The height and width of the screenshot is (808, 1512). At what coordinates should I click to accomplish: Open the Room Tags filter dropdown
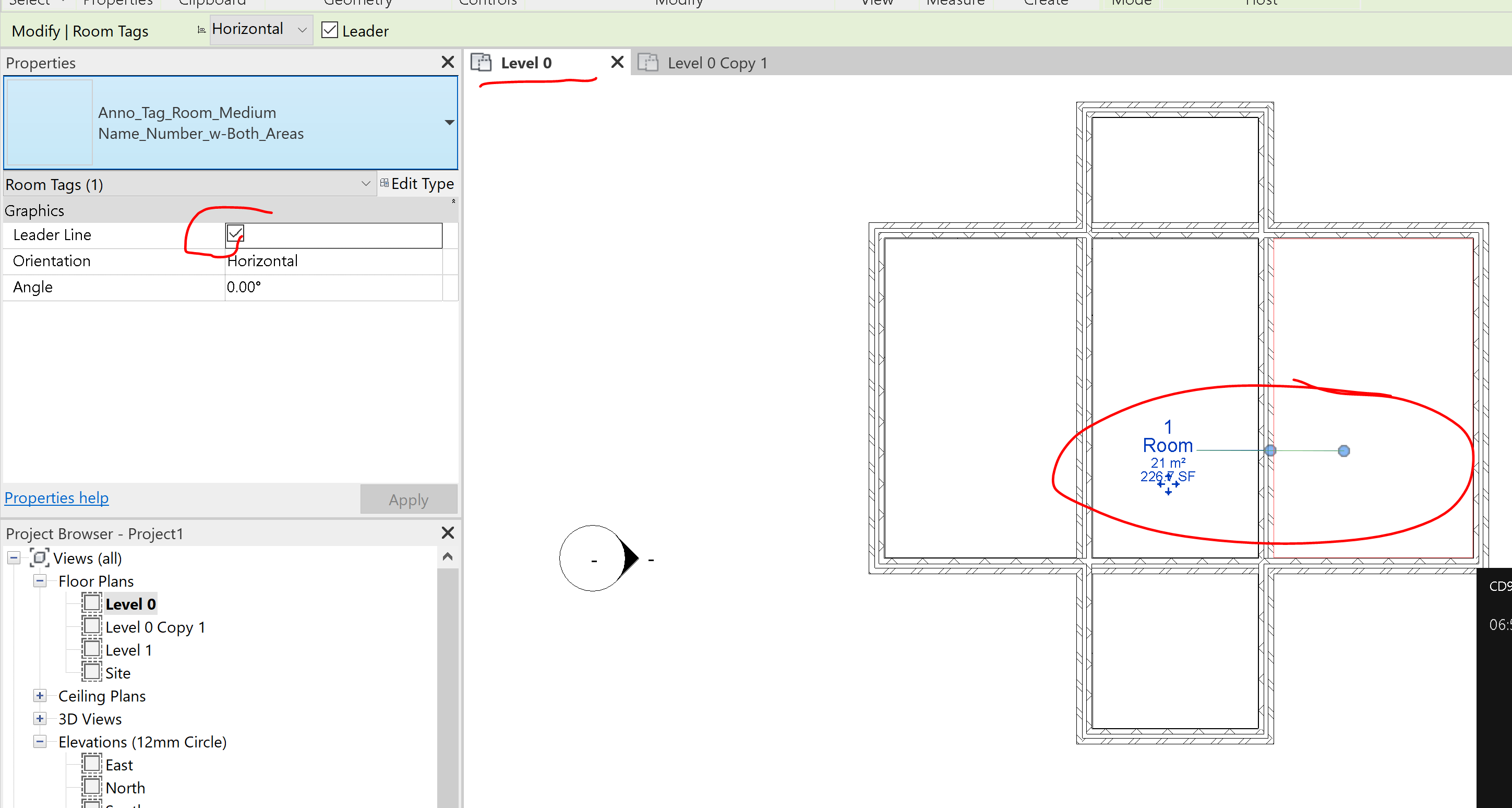366,184
